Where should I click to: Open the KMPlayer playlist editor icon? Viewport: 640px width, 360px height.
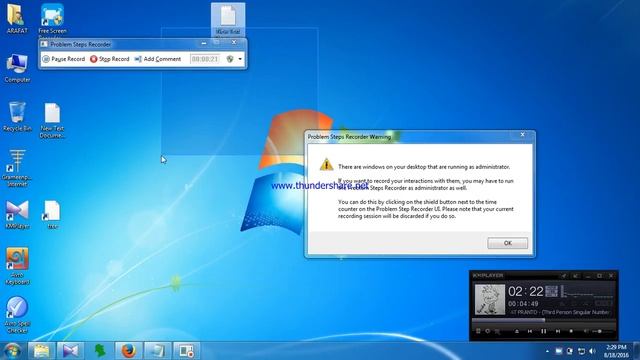pyautogui.click(x=498, y=331)
